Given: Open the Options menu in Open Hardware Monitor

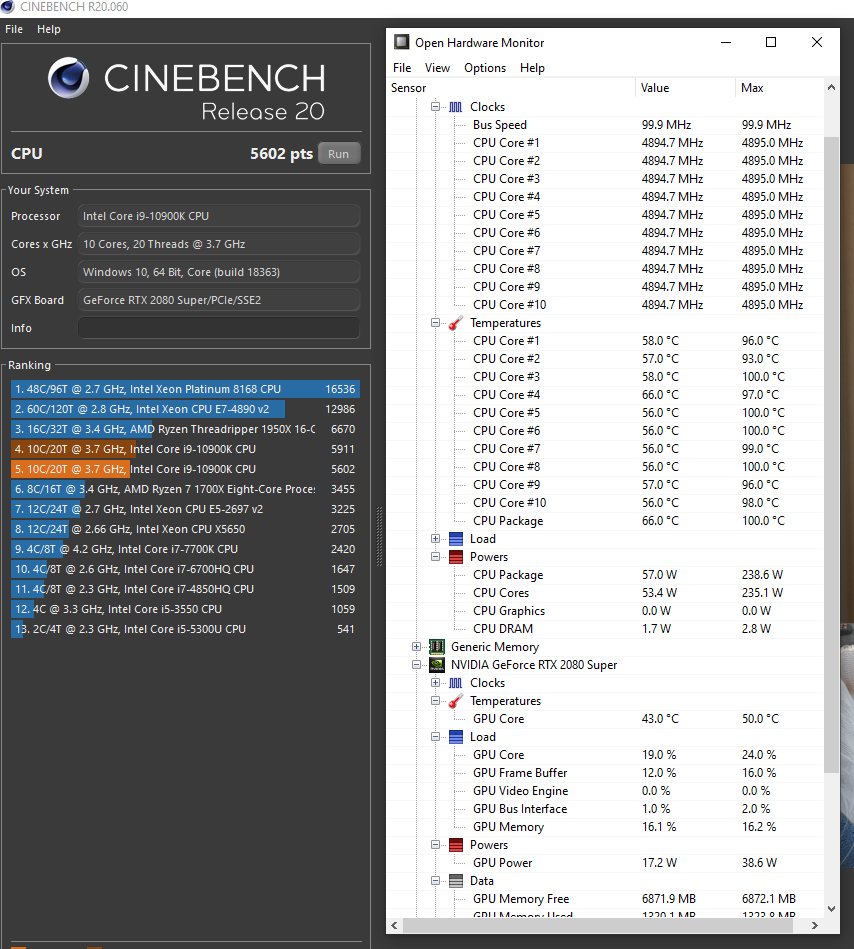Looking at the screenshot, I should click(x=485, y=68).
